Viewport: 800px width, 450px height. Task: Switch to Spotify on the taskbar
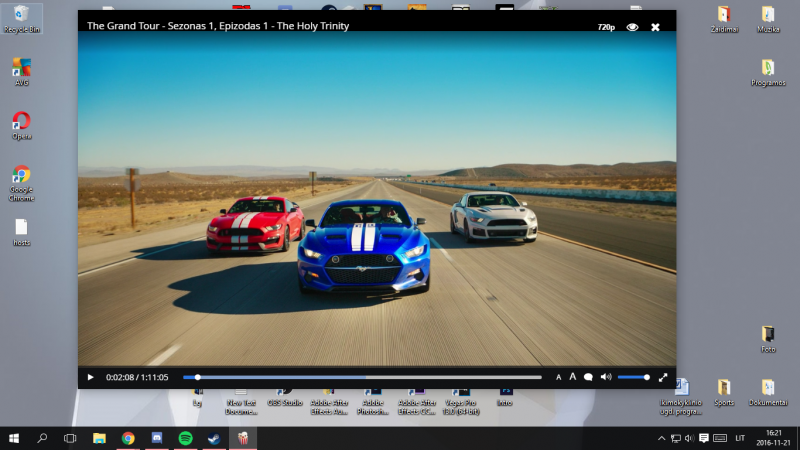185,438
